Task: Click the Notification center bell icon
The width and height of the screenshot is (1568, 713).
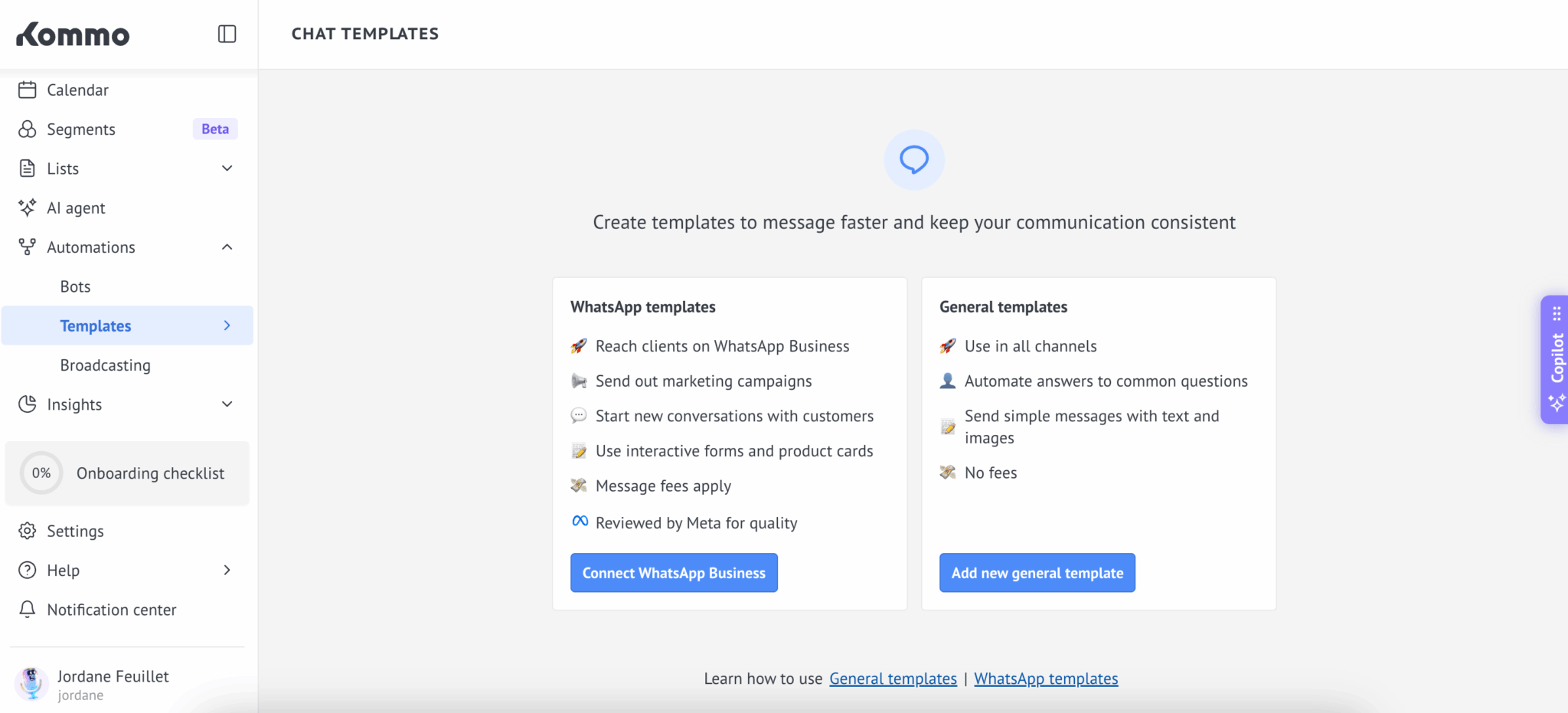Action: [28, 609]
